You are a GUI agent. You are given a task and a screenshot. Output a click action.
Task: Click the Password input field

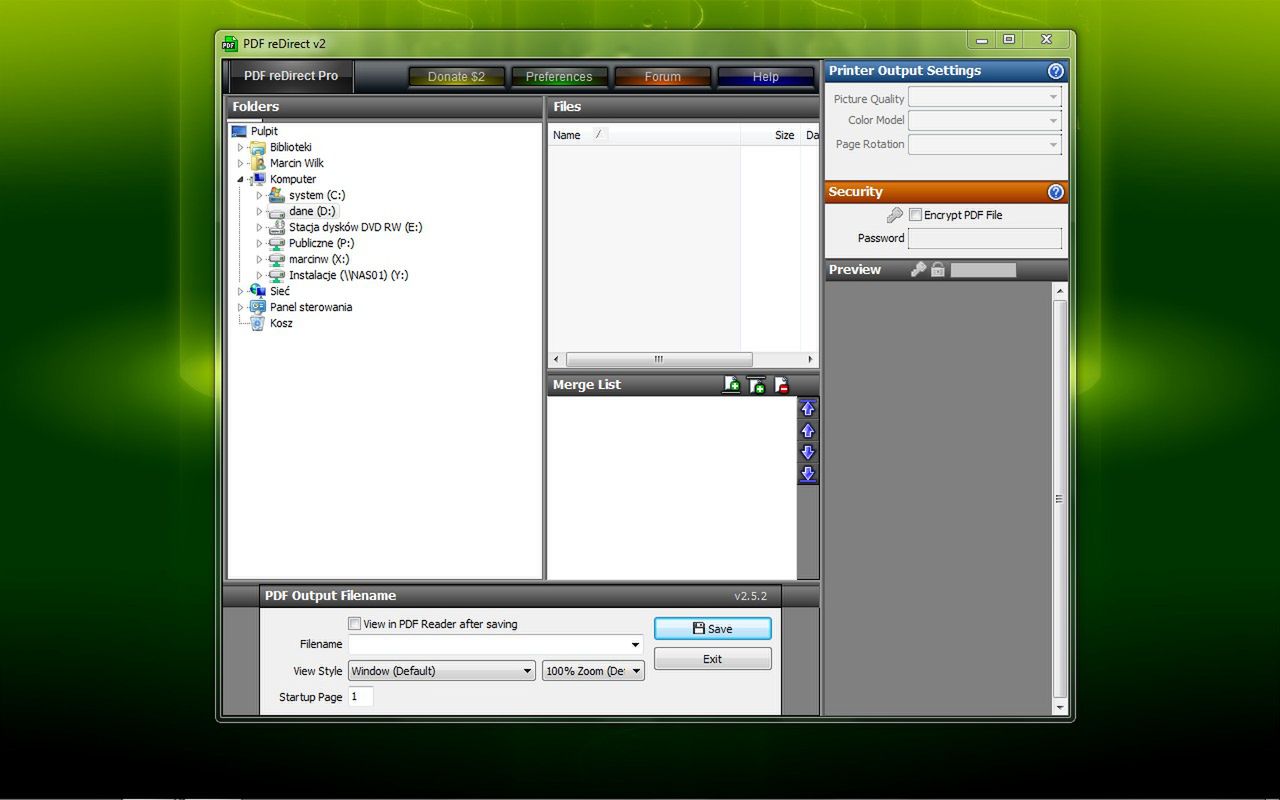984,238
